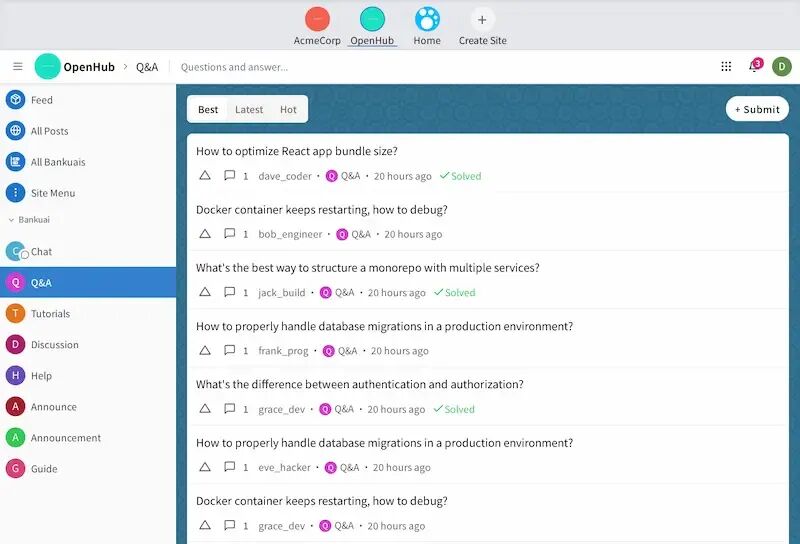Open All Posts in the sidebar
This screenshot has height=544, width=800.
coord(88,131)
